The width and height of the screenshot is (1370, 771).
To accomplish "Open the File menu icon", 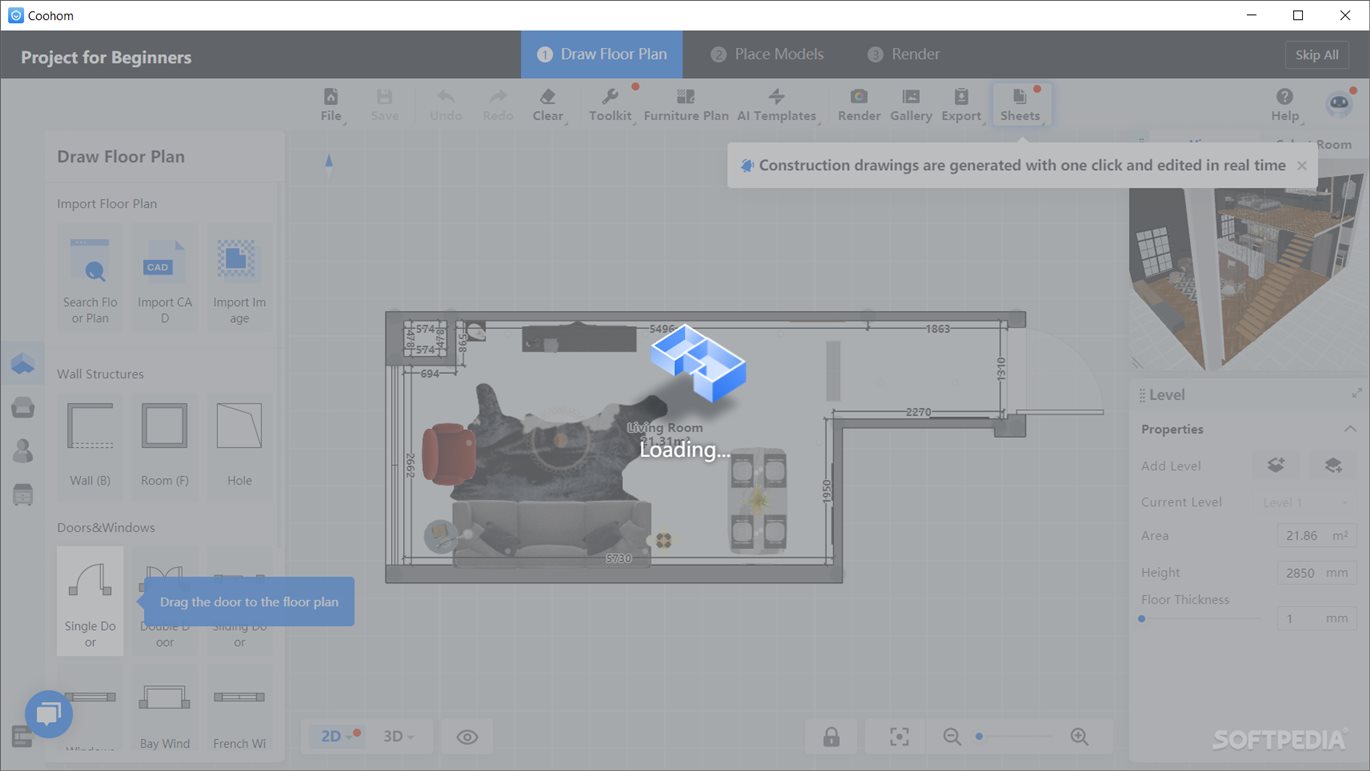I will tap(330, 104).
